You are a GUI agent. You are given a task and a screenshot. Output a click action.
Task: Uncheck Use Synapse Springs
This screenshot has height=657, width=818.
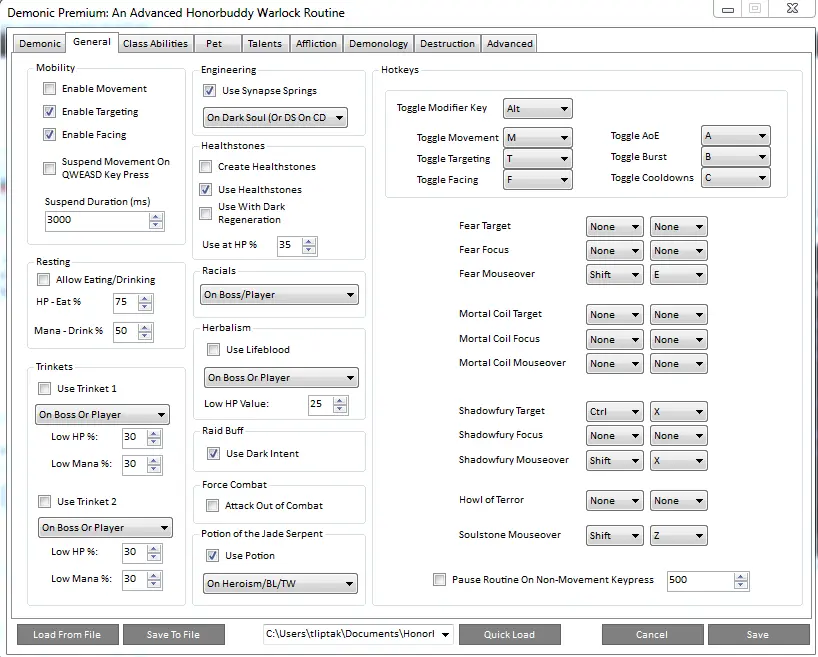209,91
